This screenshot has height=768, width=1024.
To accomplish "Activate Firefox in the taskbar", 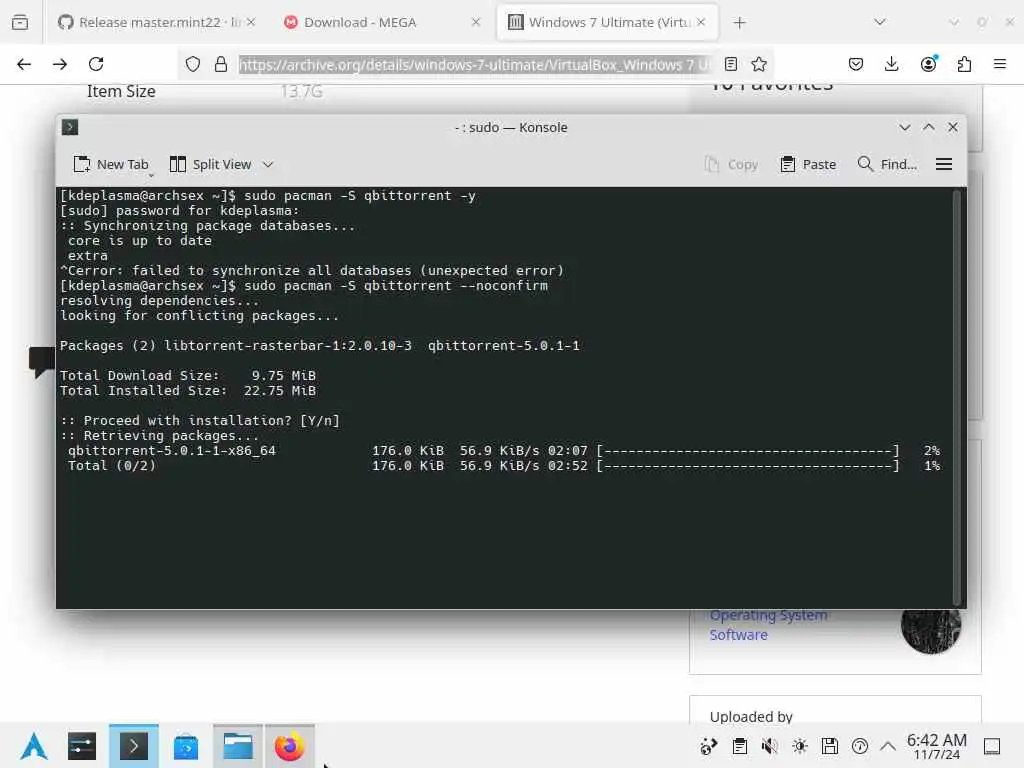I will pyautogui.click(x=289, y=746).
